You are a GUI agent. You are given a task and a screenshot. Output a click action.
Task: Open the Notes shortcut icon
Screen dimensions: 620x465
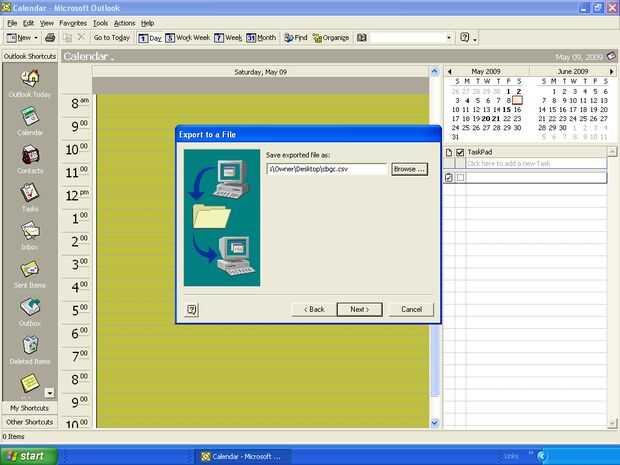tap(30, 383)
